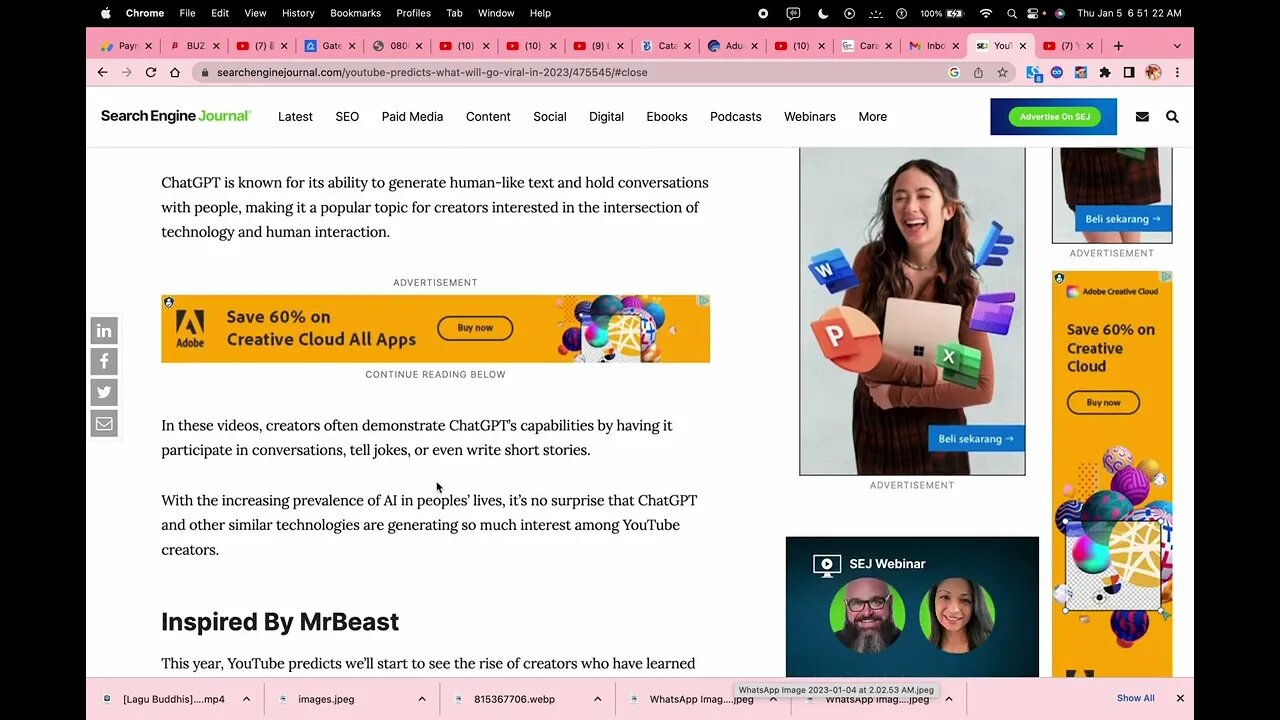
Task: Open the Wi-Fi status menu
Action: (x=985, y=13)
